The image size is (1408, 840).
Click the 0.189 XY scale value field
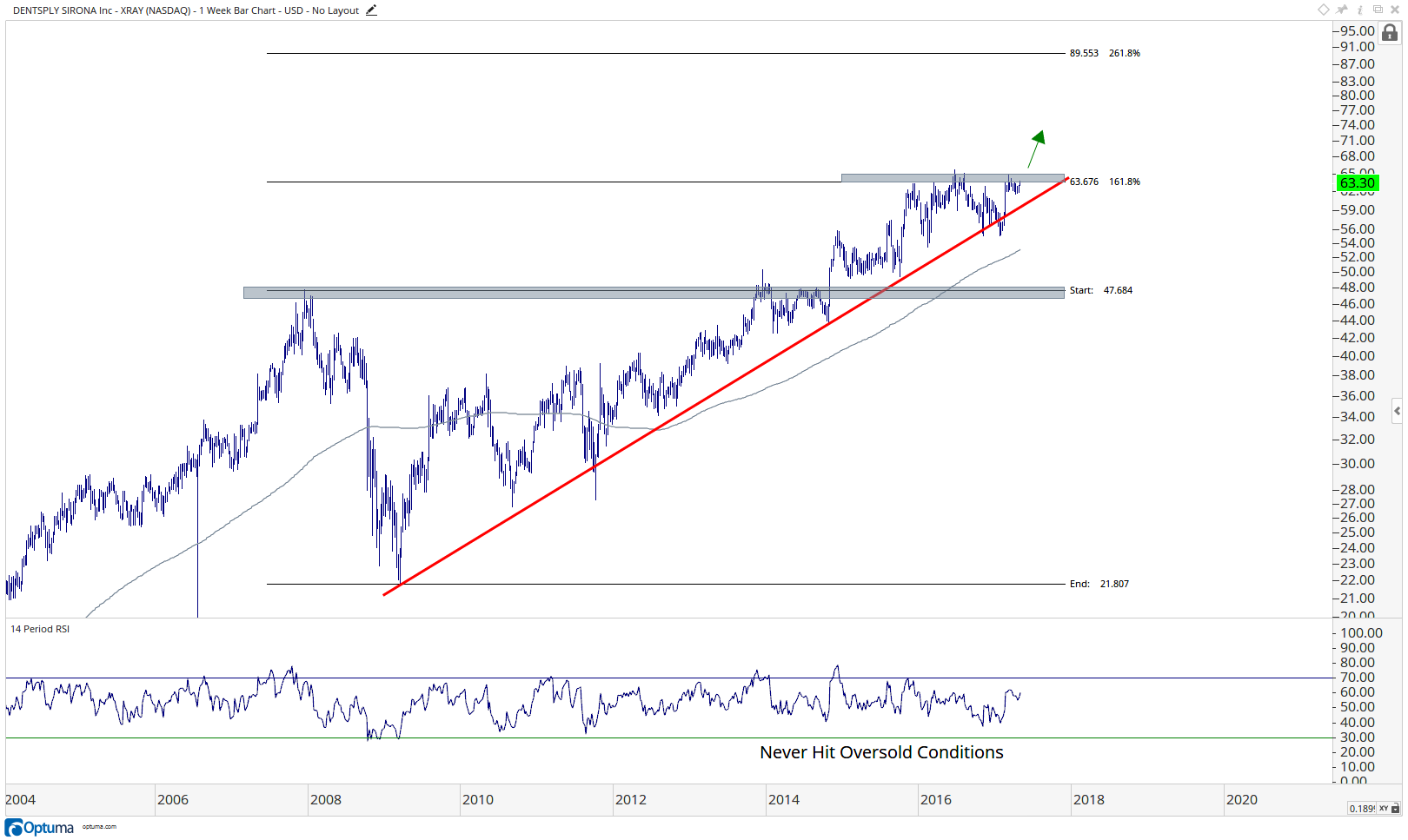(x=1362, y=808)
